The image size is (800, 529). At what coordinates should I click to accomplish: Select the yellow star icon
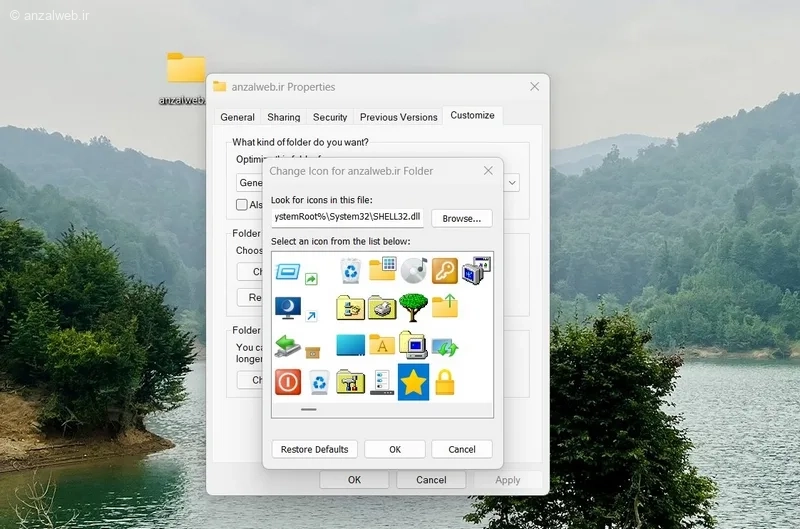pos(413,382)
